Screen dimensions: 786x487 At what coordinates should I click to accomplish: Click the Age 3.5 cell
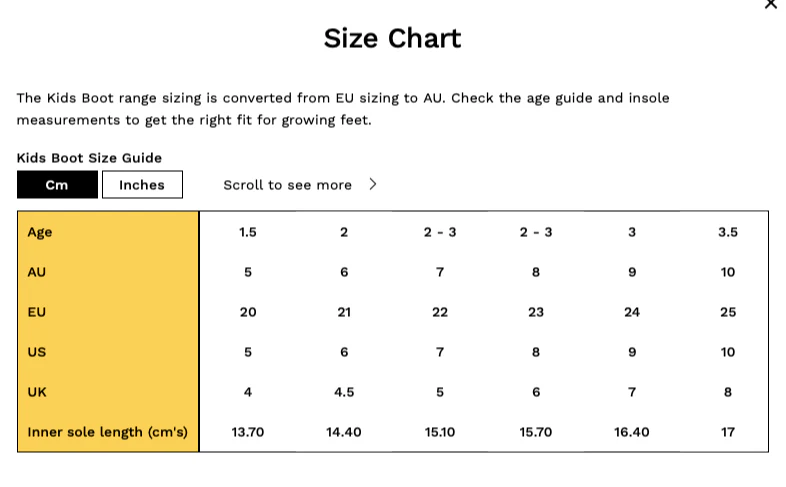tap(728, 232)
